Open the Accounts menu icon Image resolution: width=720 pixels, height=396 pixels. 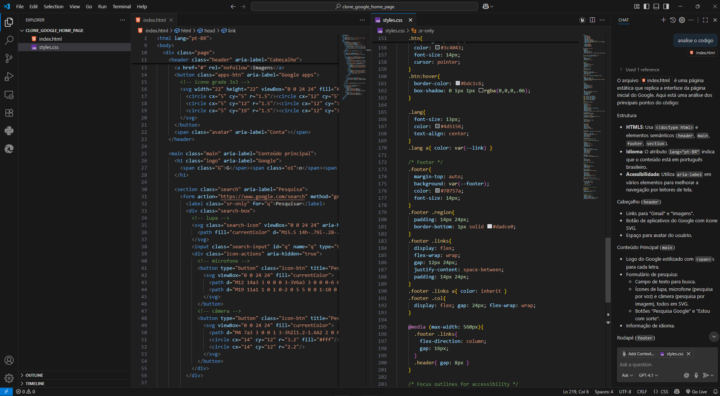9,361
